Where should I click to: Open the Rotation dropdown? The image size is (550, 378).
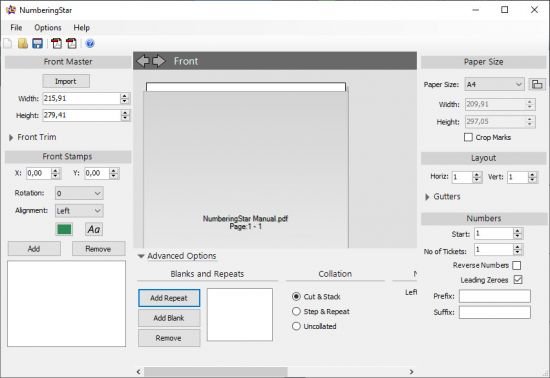point(79,193)
